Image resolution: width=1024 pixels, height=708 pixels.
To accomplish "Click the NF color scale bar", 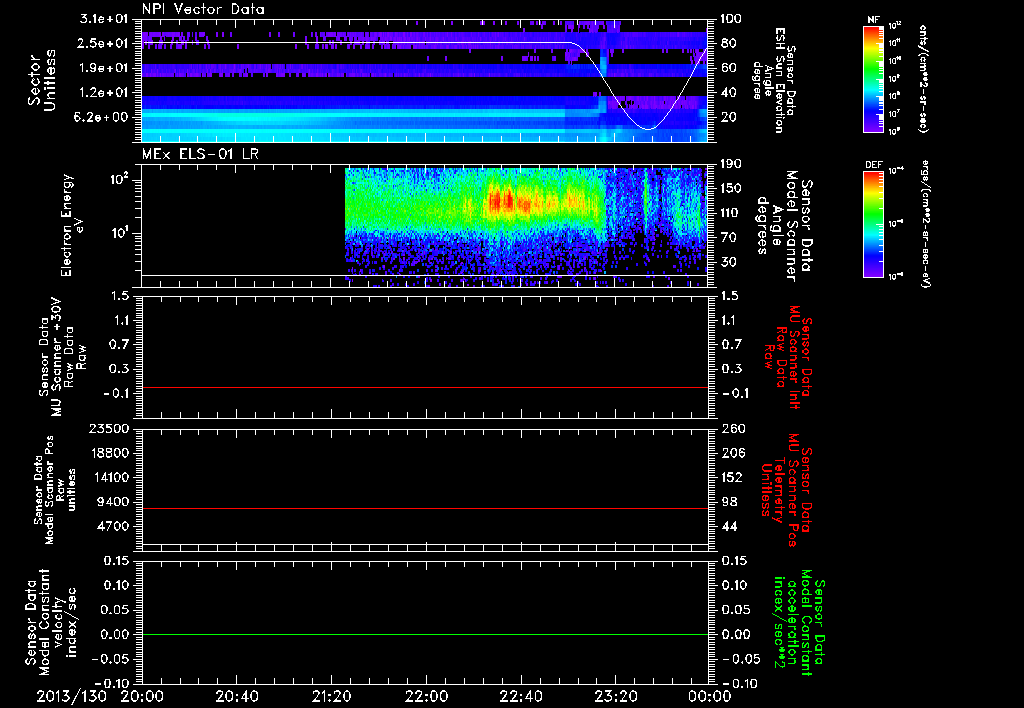I will [x=873, y=79].
